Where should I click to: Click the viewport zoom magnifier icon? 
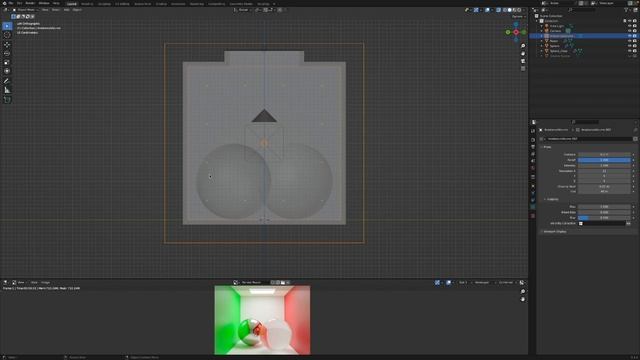523,46
